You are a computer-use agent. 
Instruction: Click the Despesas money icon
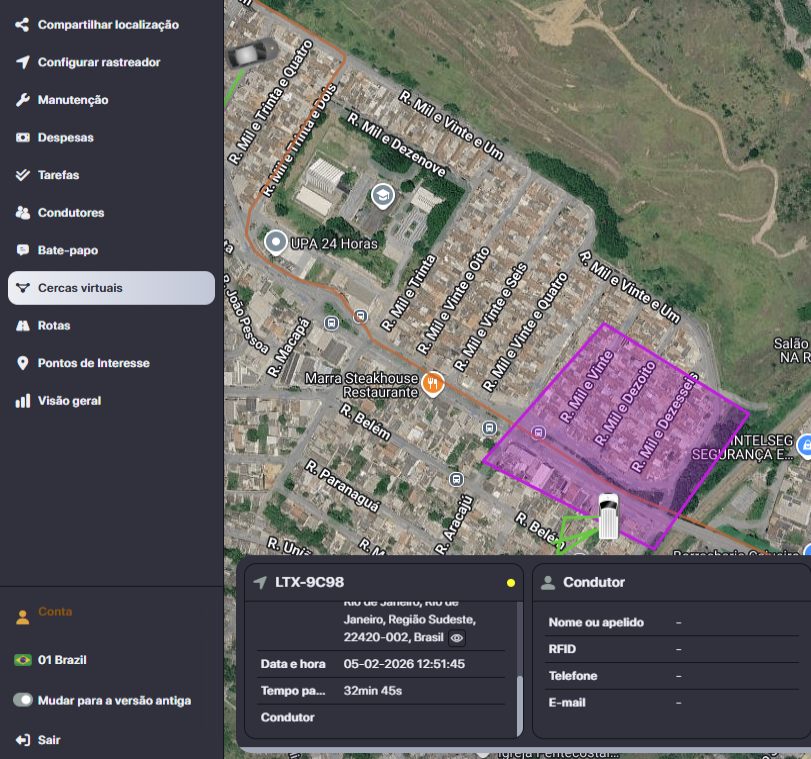tap(23, 137)
